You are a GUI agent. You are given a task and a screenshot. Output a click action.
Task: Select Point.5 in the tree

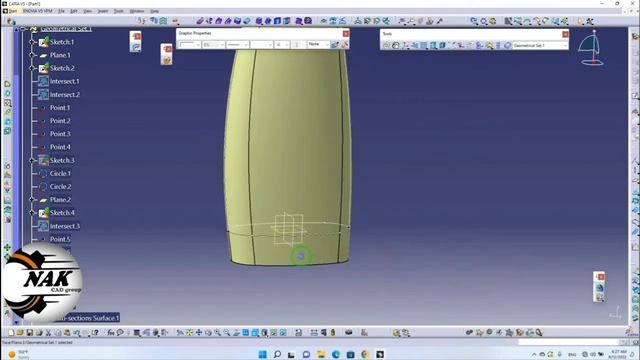(x=60, y=239)
